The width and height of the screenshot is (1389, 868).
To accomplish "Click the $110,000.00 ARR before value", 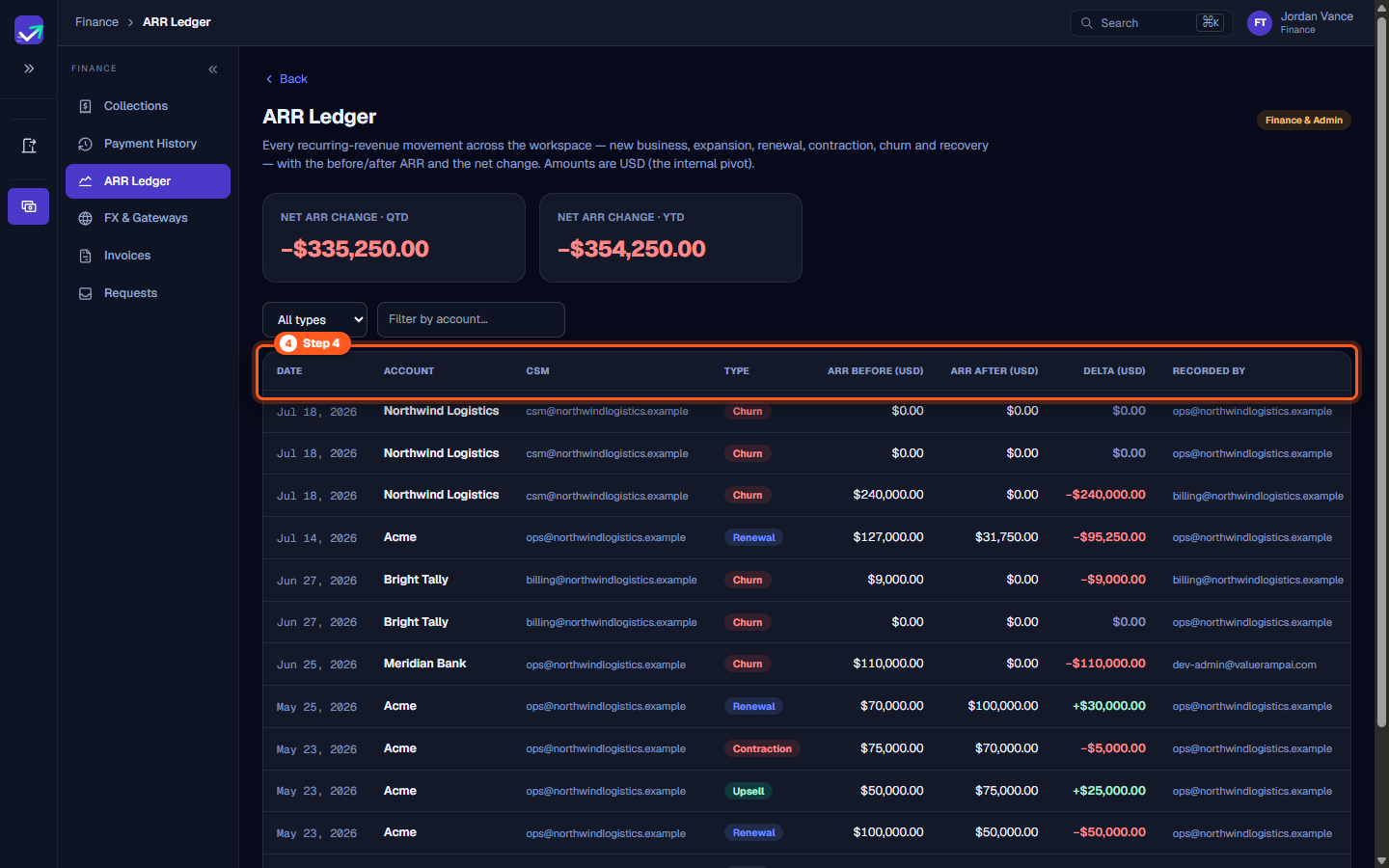I will click(888, 664).
